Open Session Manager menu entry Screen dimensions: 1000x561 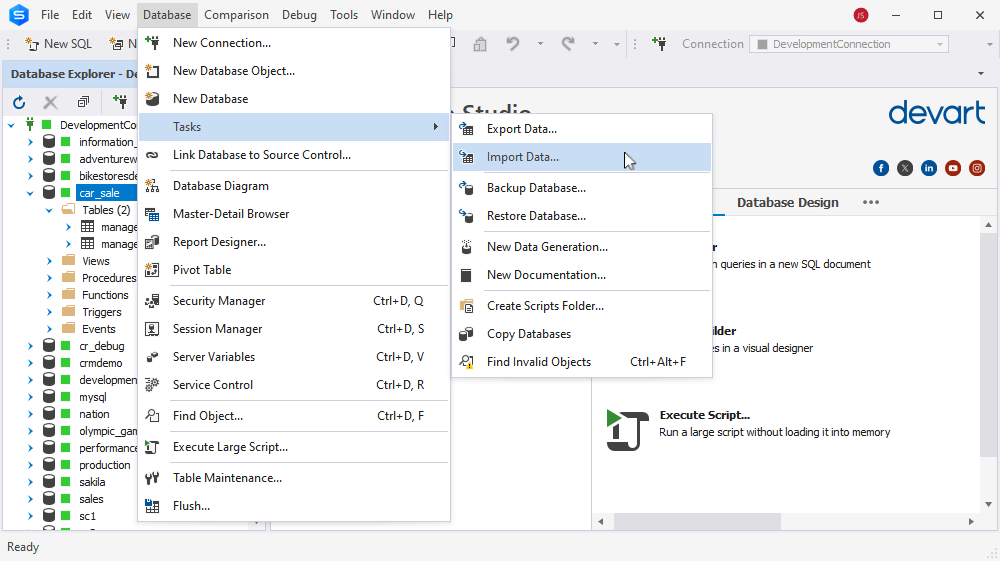coord(294,329)
